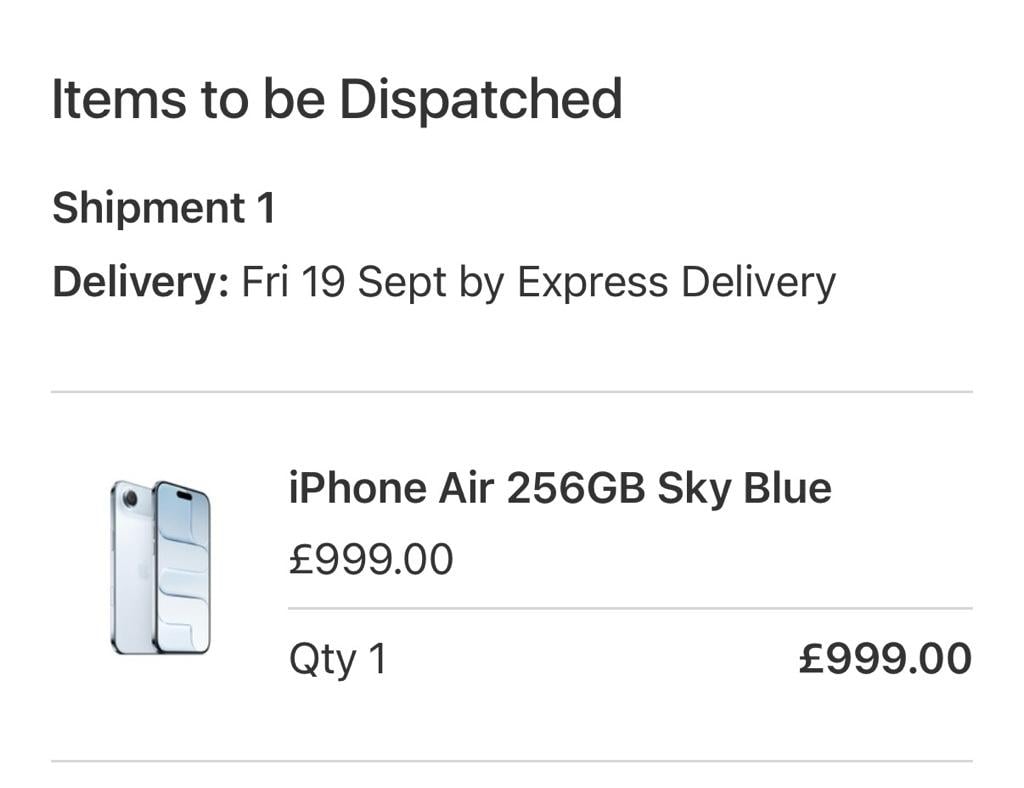Image resolution: width=1024 pixels, height=788 pixels.
Task: Click the "256GB" storage text in the title
Action: [577, 488]
